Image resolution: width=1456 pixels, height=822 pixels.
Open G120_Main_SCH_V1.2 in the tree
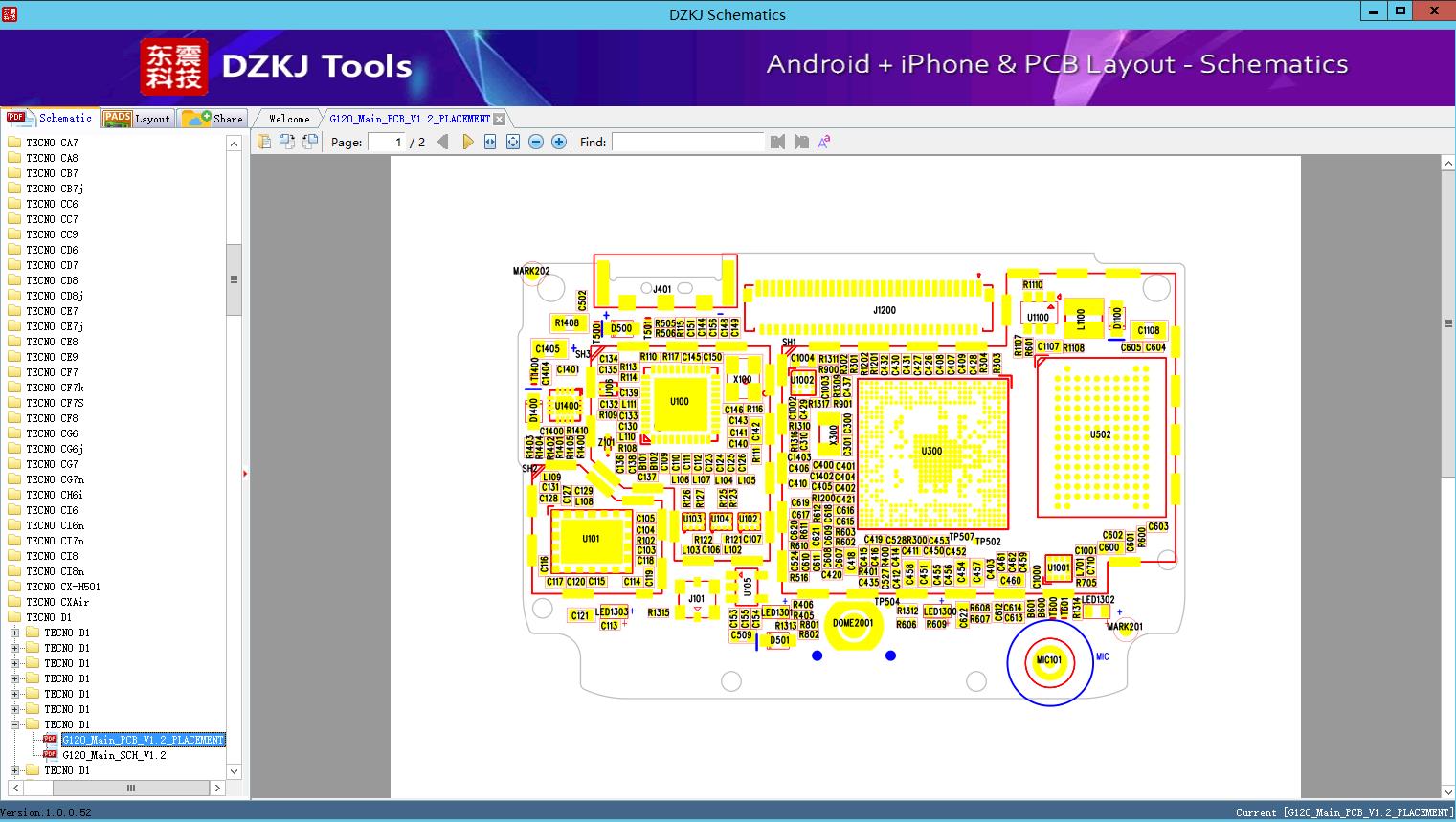click(114, 755)
